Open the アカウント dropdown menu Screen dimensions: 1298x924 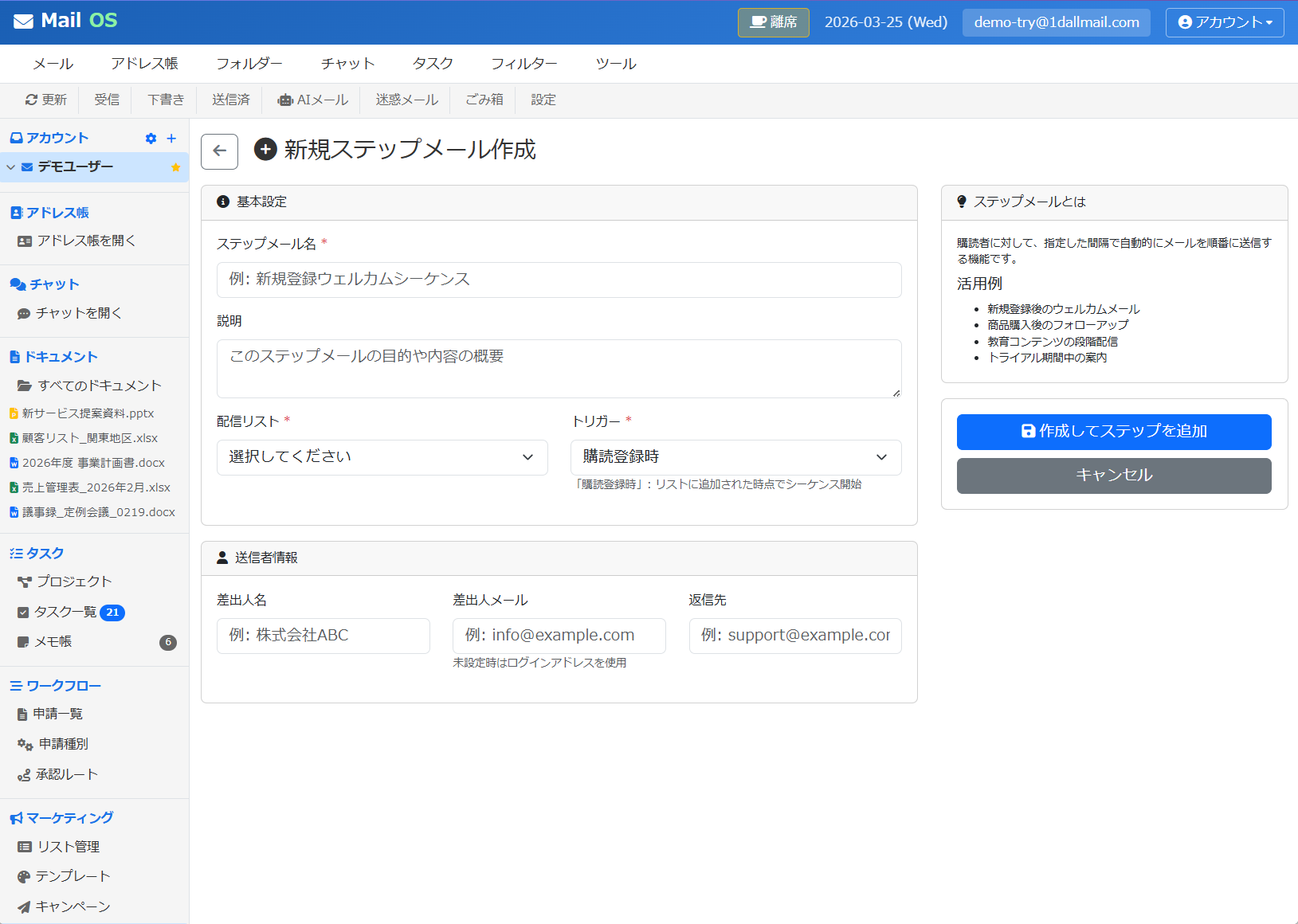1224,22
